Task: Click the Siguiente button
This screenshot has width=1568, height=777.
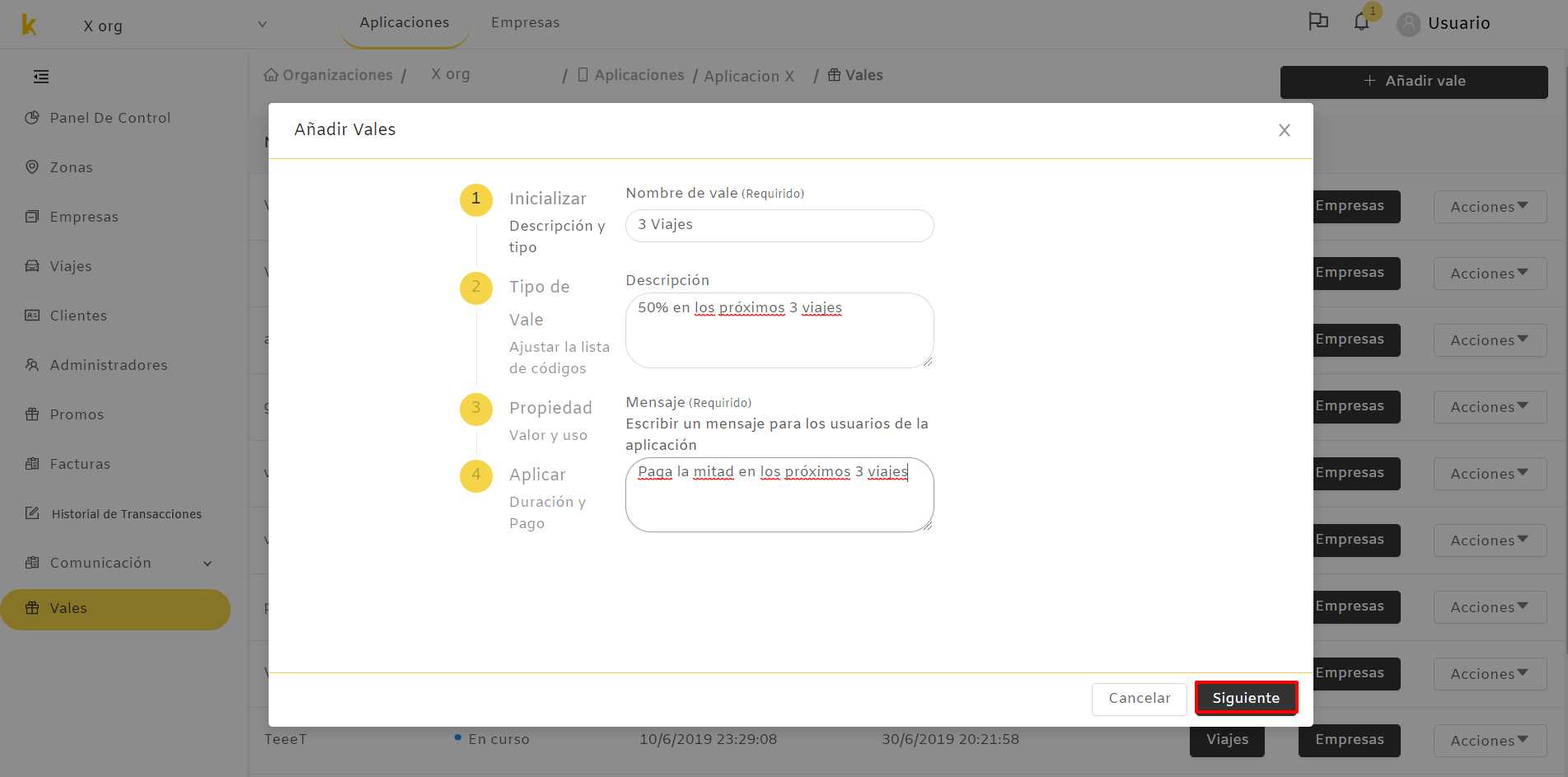Action: point(1246,698)
